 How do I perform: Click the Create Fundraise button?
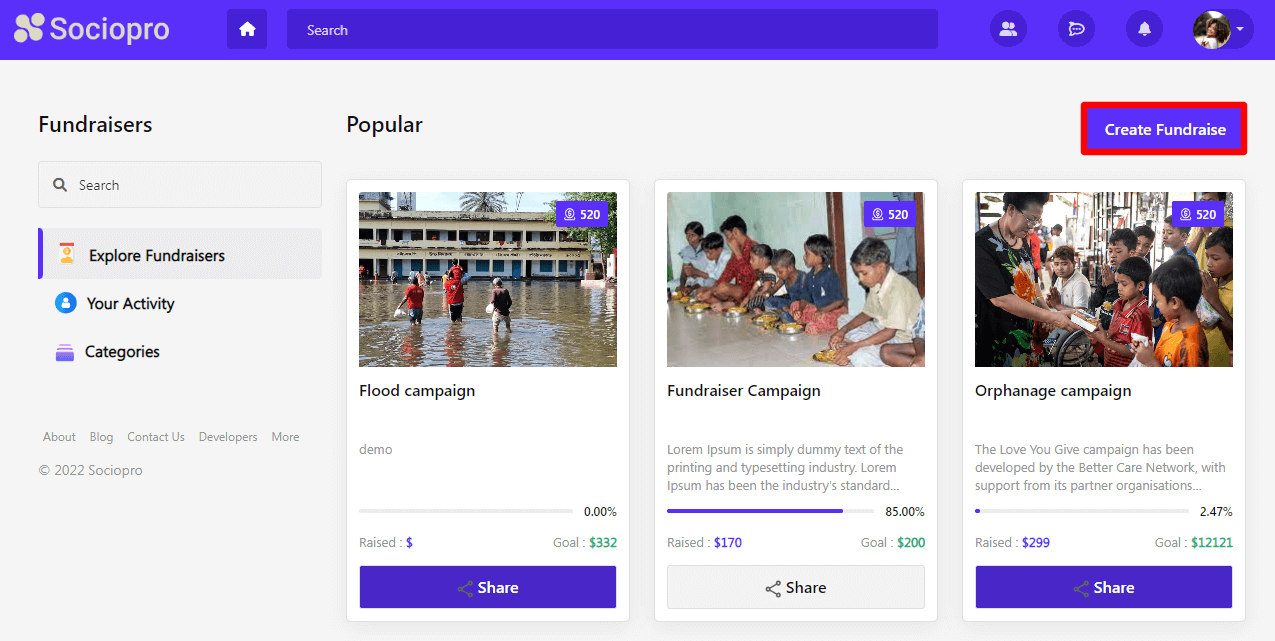1164,129
